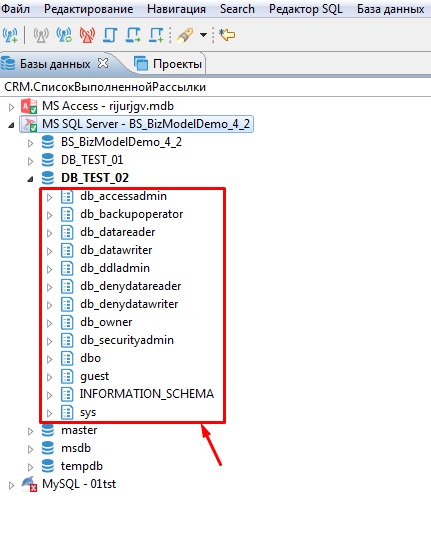Open the Редактор SQL menu
This screenshot has width=431, height=553.
[x=306, y=9]
